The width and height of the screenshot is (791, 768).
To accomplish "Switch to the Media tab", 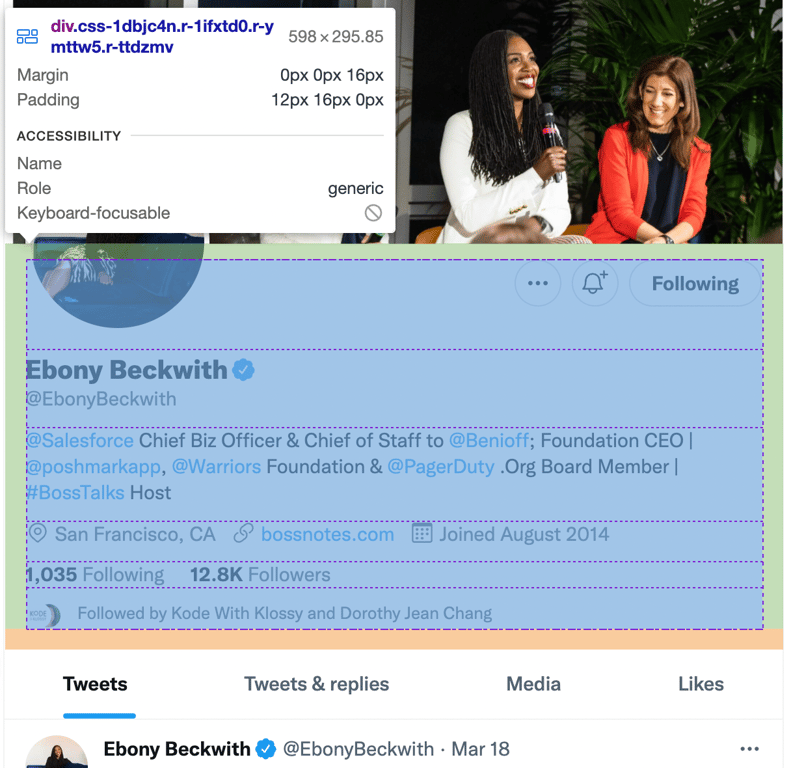I will [533, 685].
